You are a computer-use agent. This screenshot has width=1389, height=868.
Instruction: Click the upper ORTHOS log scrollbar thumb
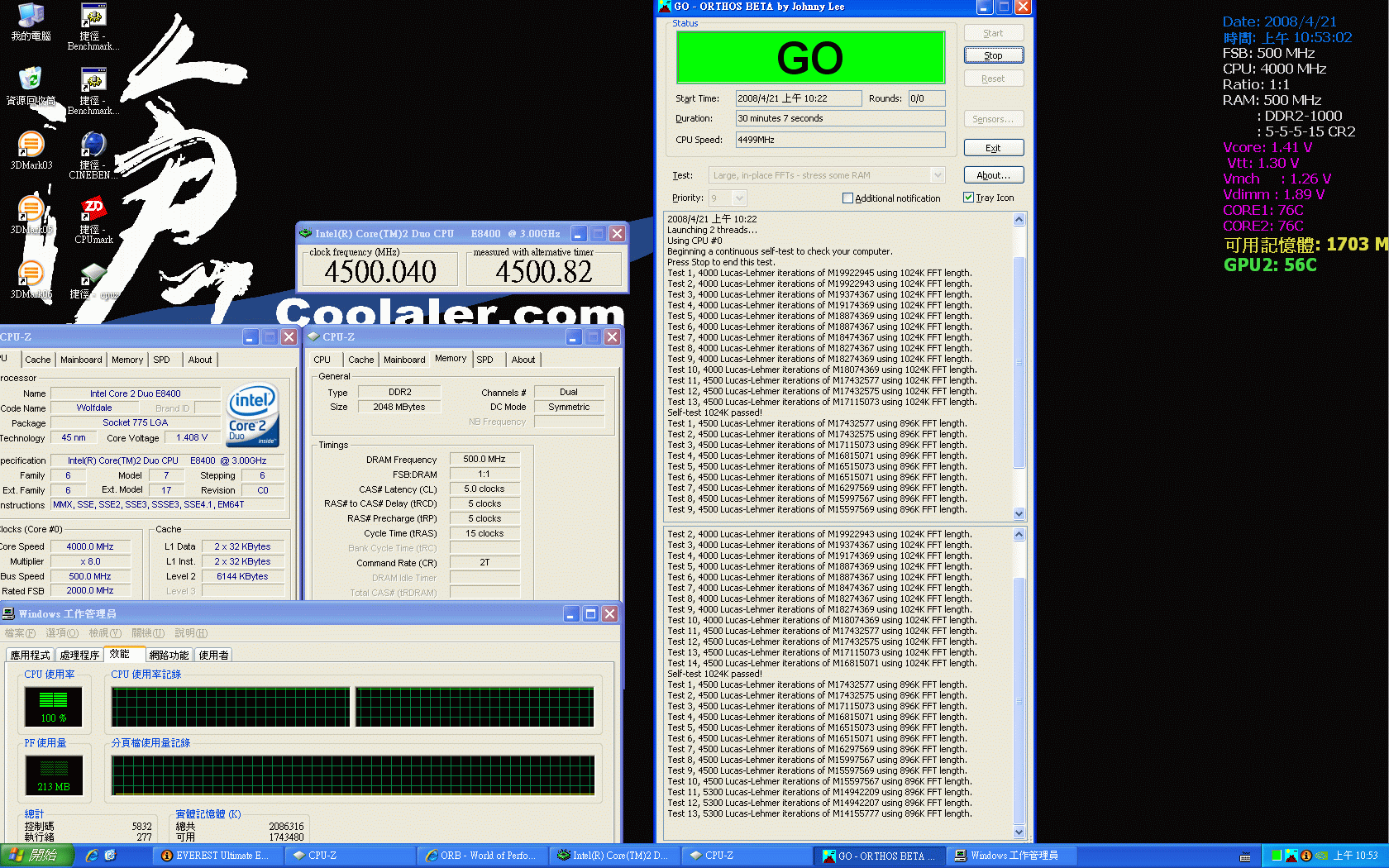click(x=1019, y=362)
